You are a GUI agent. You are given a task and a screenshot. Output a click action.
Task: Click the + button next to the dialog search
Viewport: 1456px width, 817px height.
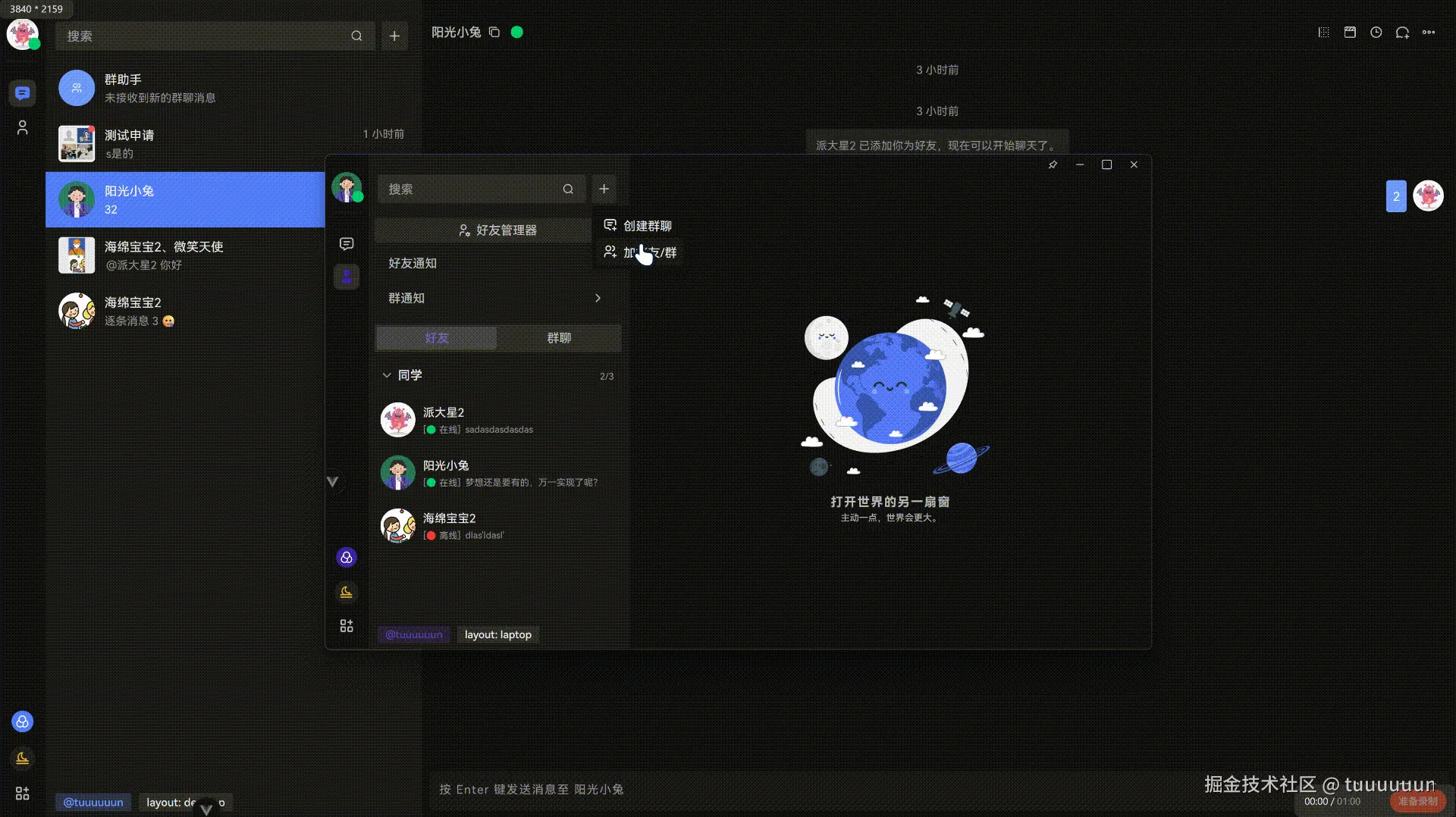click(x=604, y=189)
